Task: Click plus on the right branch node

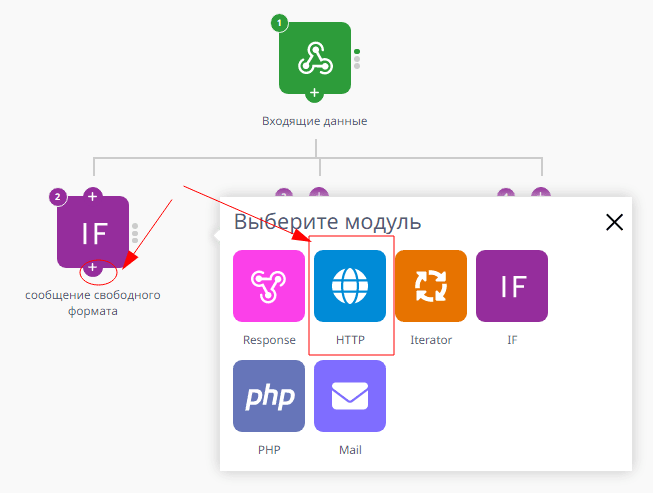Action: (x=540, y=195)
